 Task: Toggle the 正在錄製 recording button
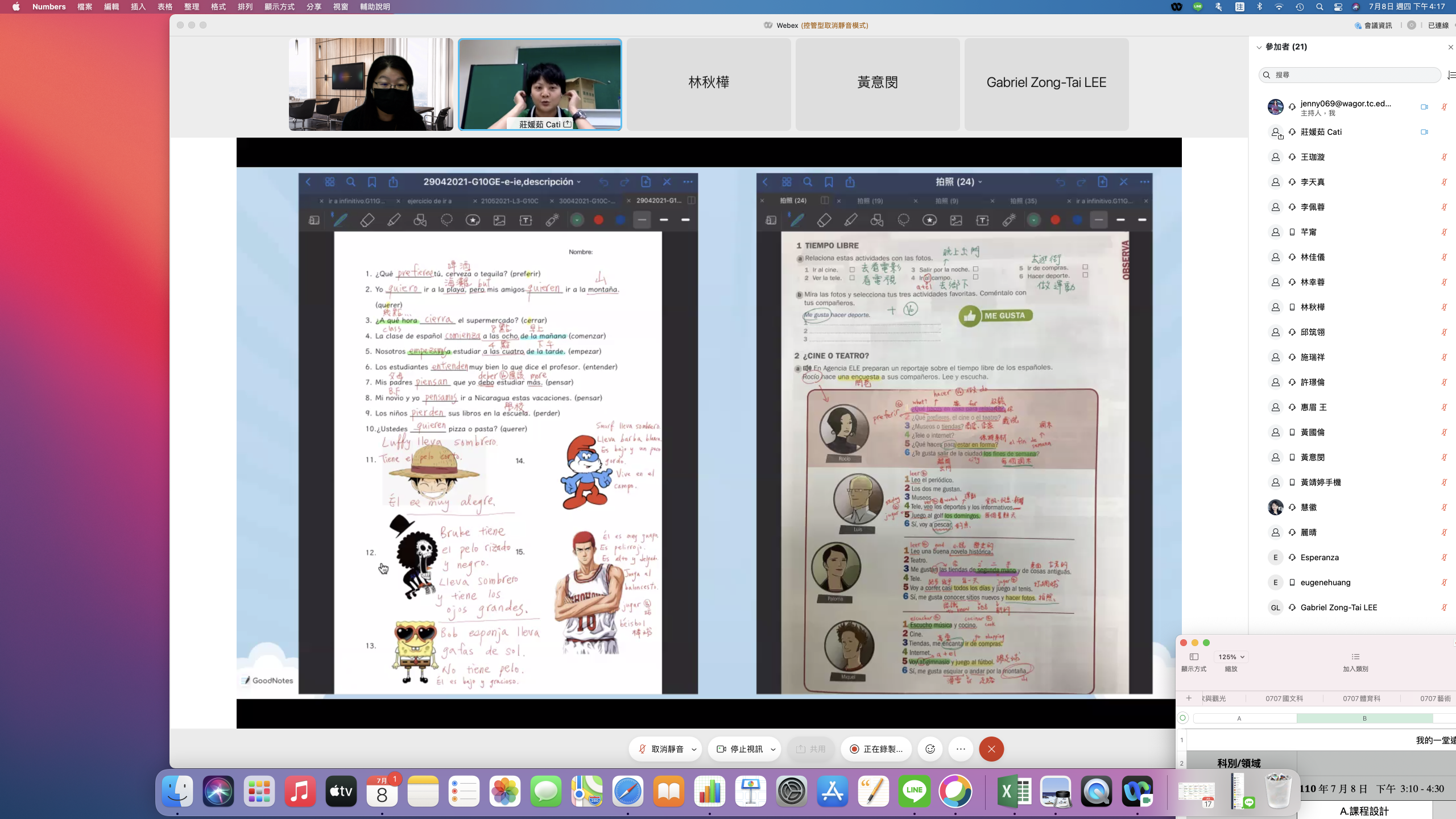click(876, 749)
